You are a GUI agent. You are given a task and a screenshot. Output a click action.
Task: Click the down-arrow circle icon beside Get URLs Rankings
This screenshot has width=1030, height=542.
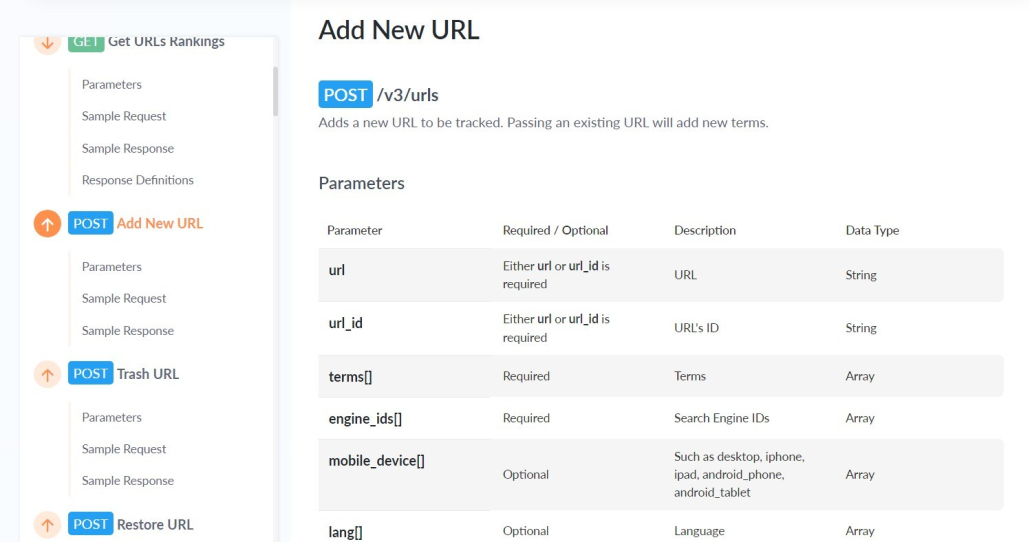(47, 44)
